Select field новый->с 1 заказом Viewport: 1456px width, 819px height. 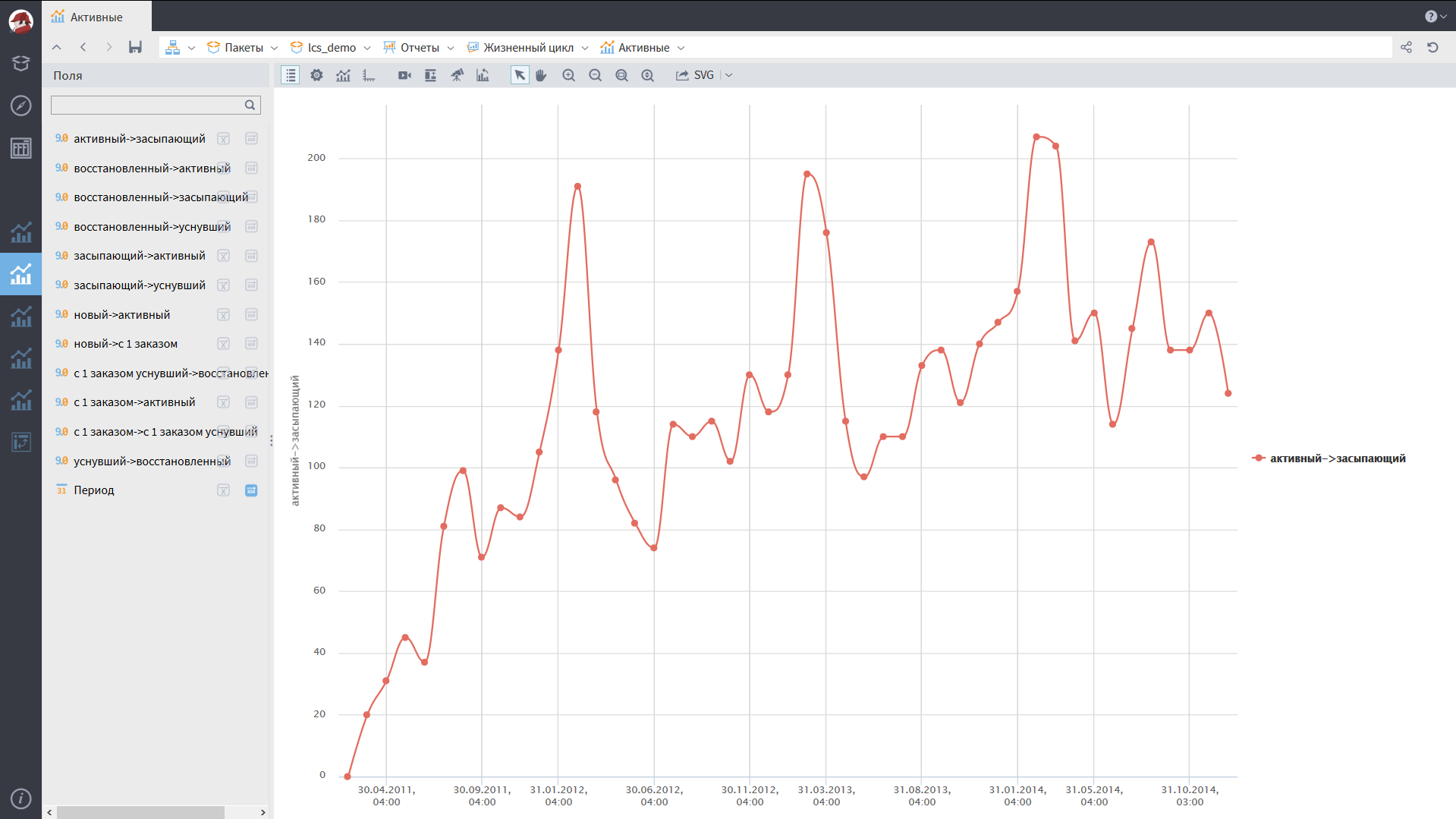tap(126, 344)
